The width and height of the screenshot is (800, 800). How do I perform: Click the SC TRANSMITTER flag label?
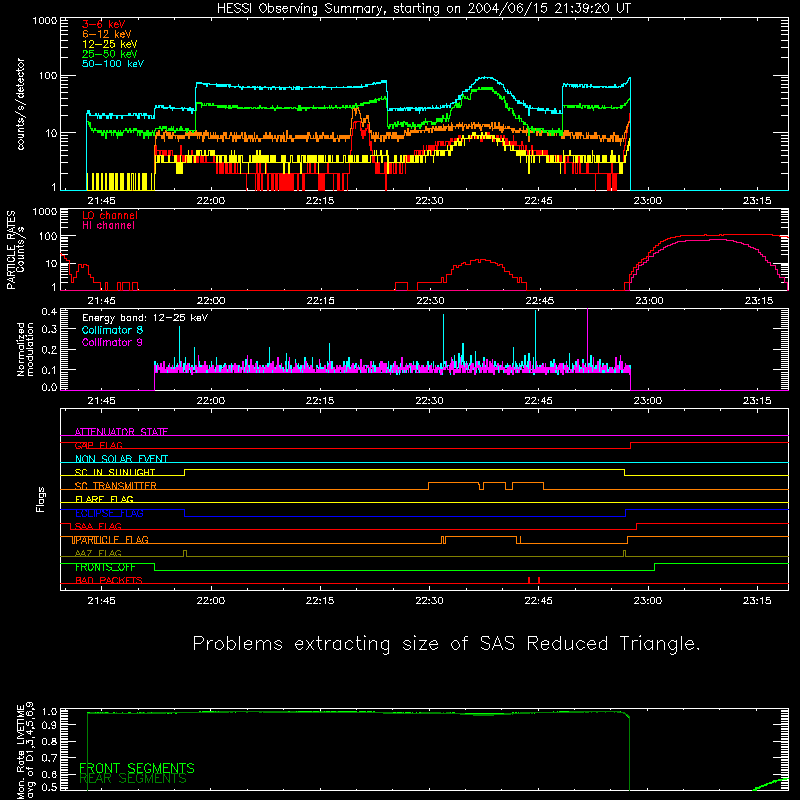[116, 486]
